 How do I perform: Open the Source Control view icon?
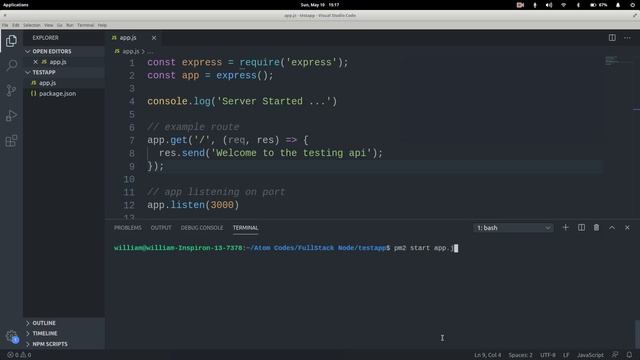(x=11, y=90)
